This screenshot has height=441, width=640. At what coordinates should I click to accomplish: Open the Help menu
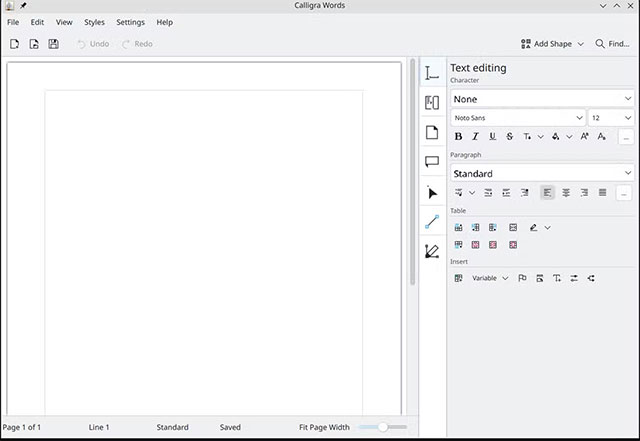164,22
